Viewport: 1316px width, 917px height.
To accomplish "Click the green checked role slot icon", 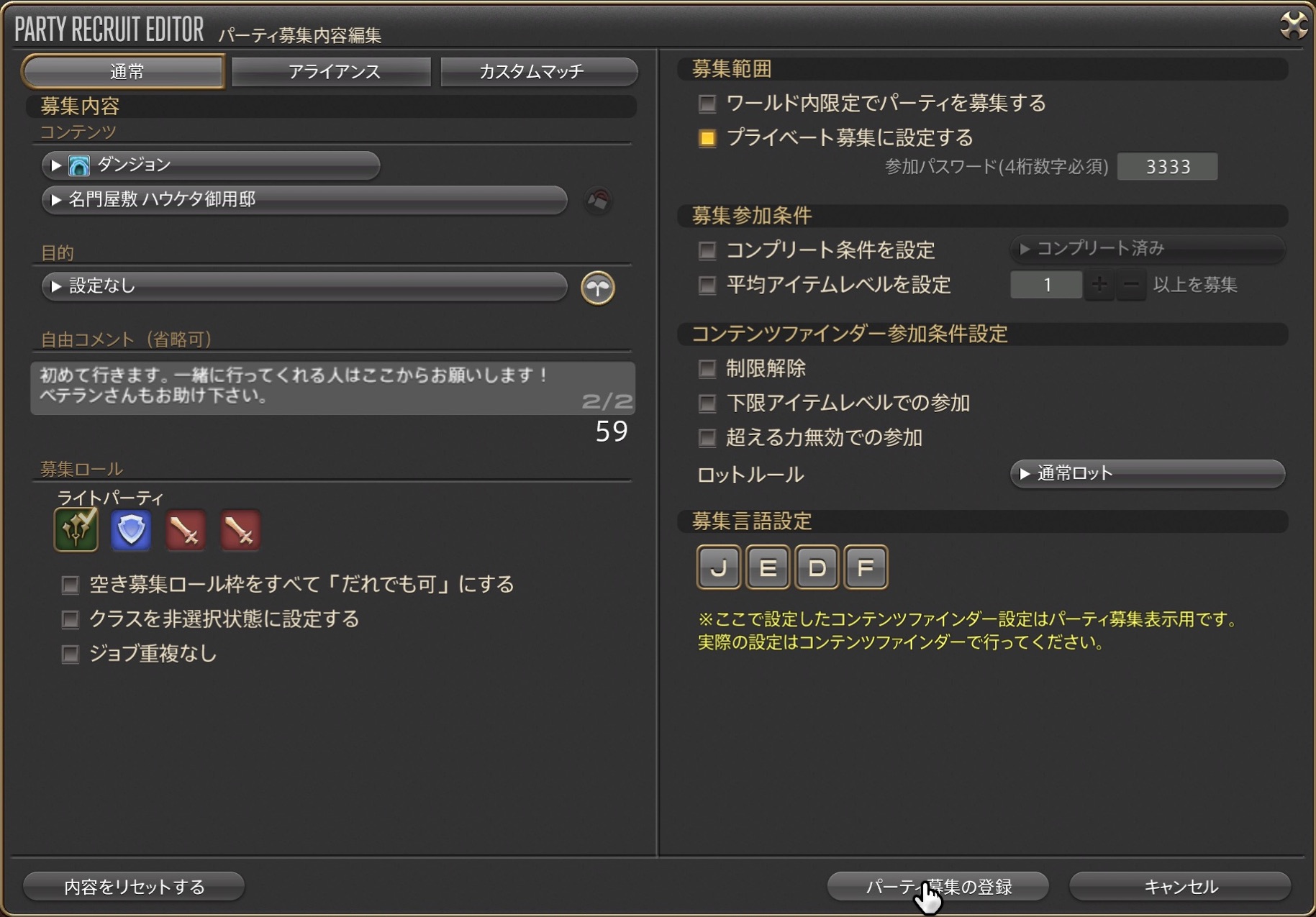I will (x=76, y=529).
